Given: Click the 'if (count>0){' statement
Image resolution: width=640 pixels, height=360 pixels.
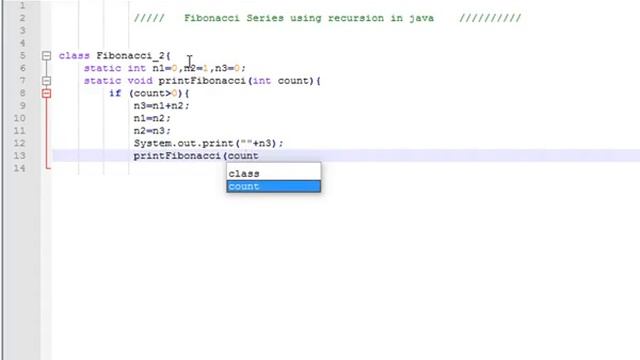Looking at the screenshot, I should [x=149, y=93].
